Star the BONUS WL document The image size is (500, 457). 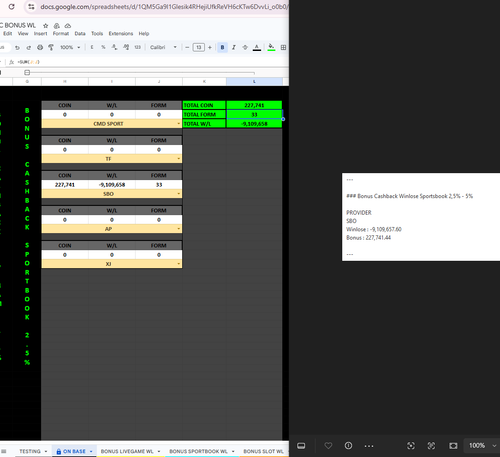46,26
